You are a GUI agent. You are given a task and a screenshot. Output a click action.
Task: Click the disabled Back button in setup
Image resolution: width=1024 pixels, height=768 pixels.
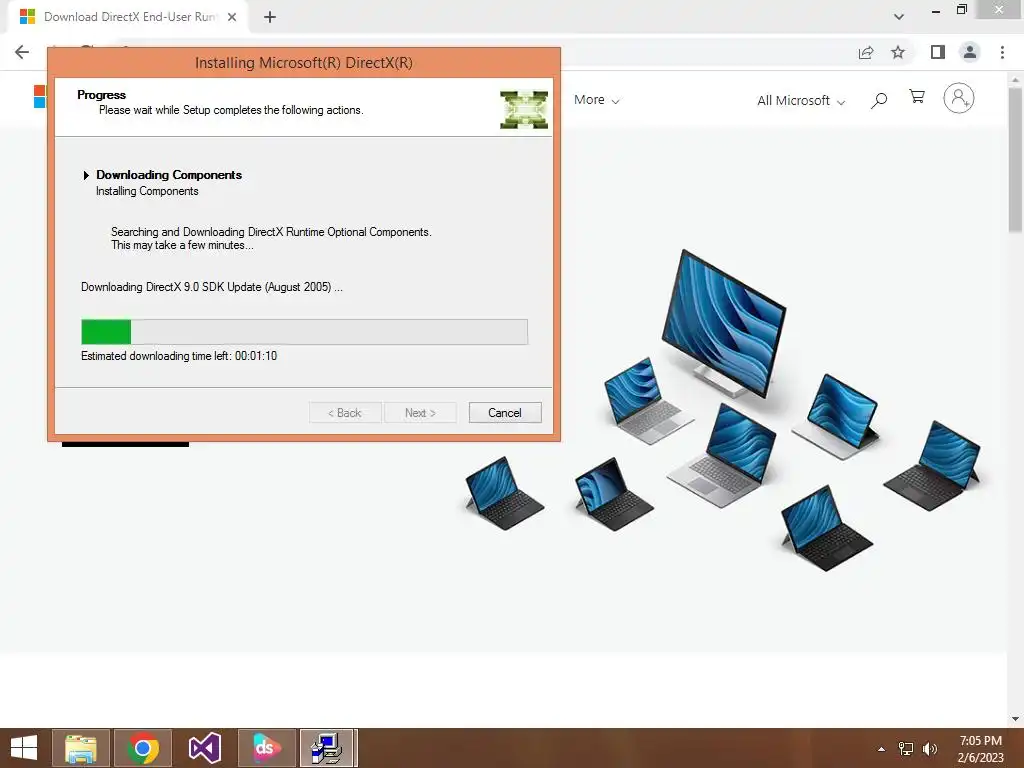tap(345, 413)
